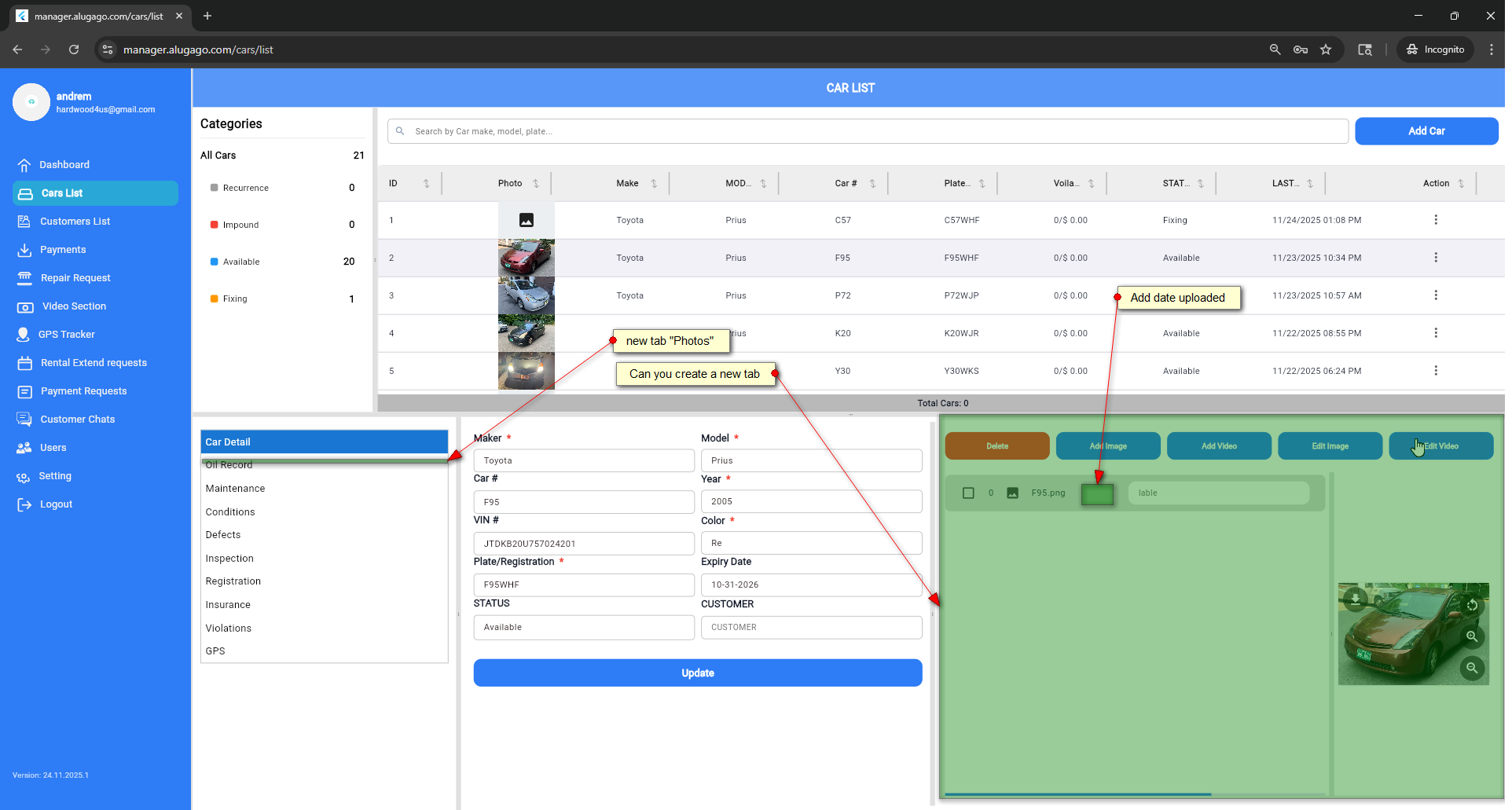This screenshot has width=1512, height=810.
Task: Switch to the Maintenance tab
Action: pyautogui.click(x=235, y=489)
